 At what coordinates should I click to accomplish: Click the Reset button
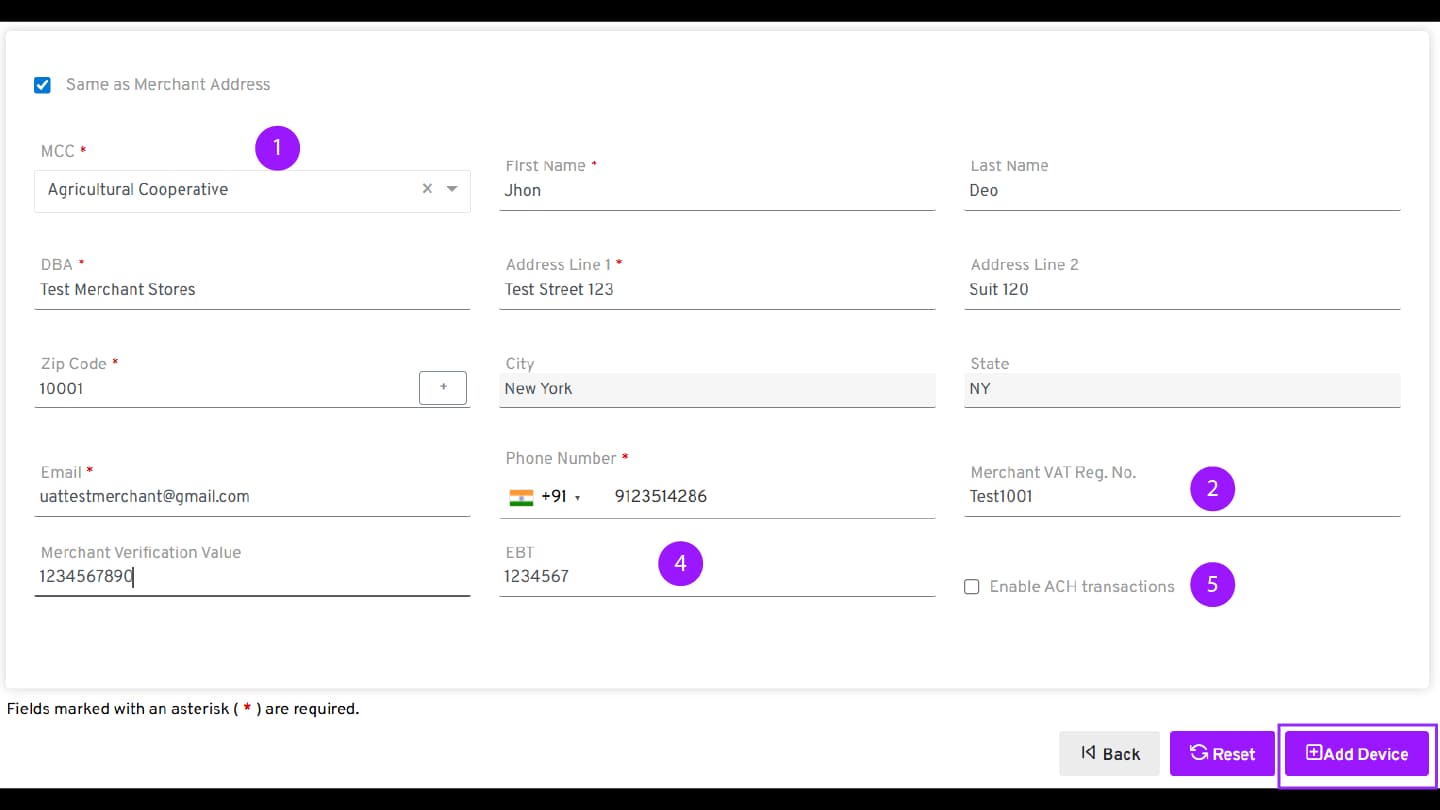point(1222,754)
